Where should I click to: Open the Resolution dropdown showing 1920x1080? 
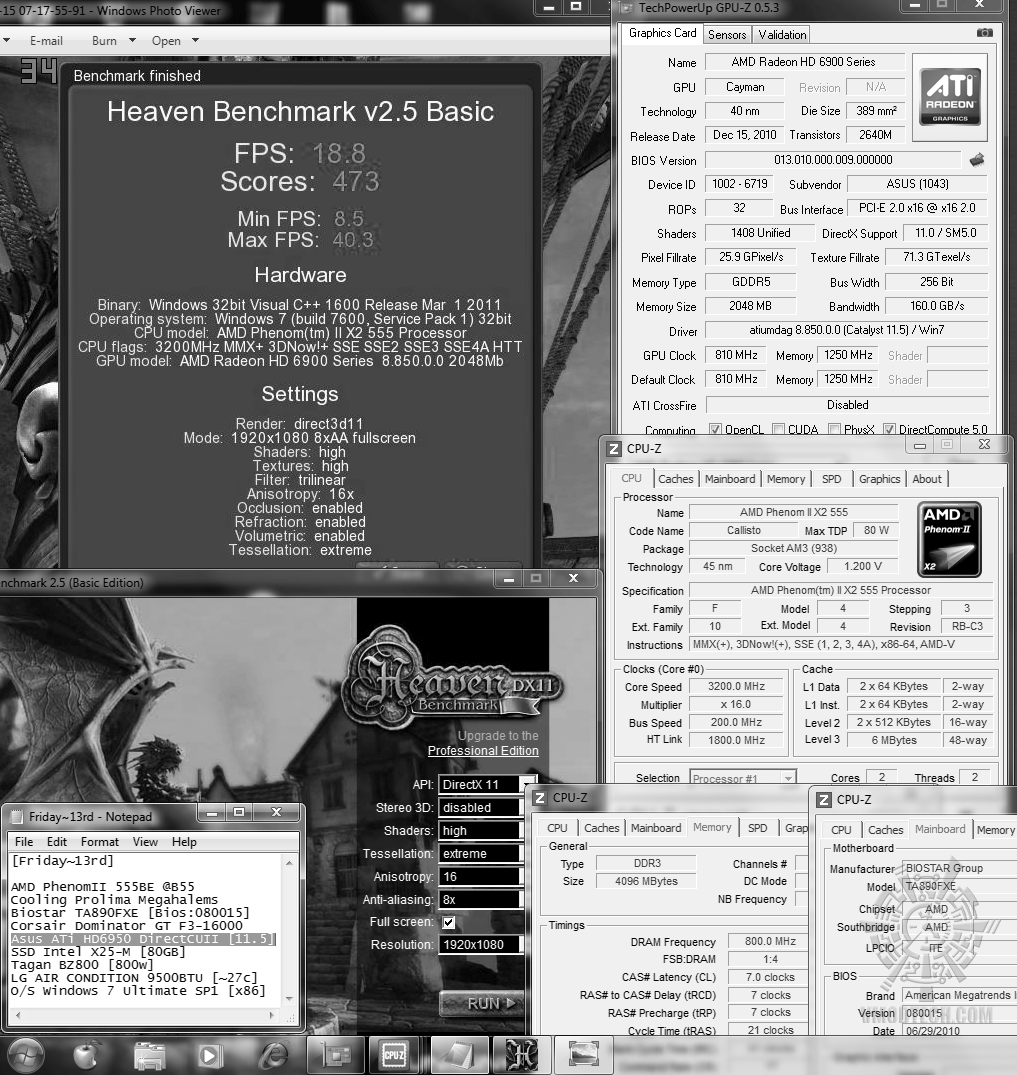pos(481,945)
